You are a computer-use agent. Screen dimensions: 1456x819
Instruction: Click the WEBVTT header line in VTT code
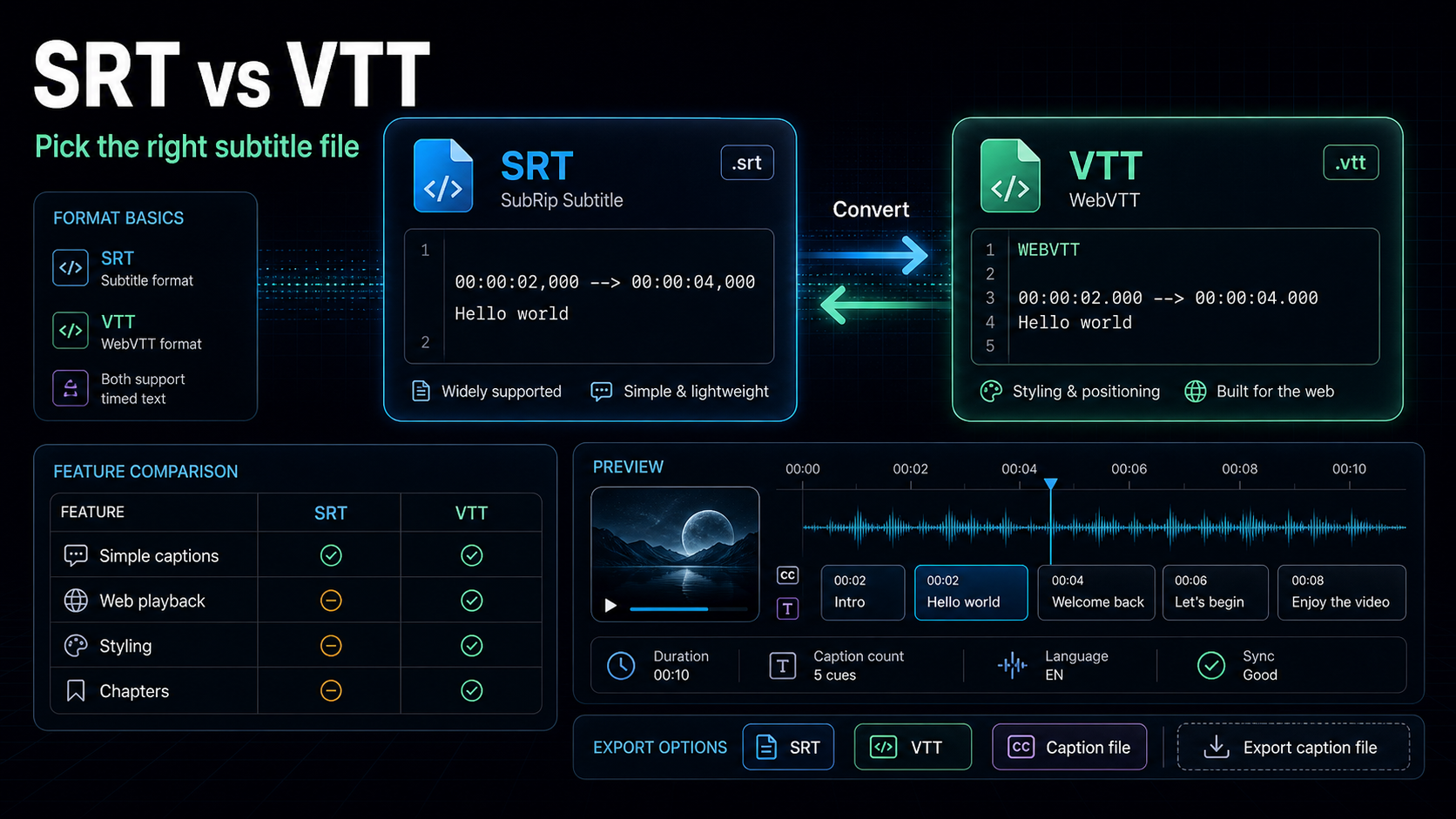[1048, 250]
